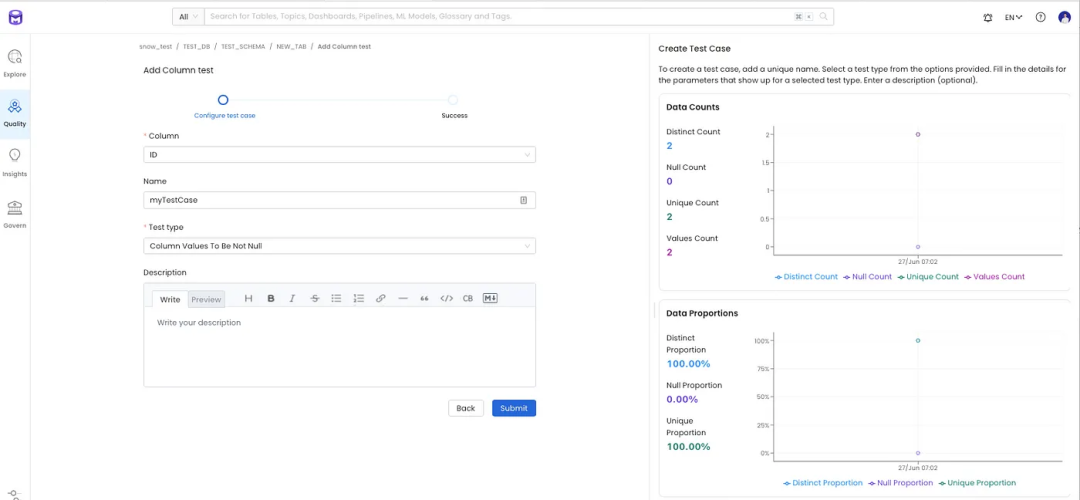Apply italic formatting in description toolbar
This screenshot has width=1080, height=500.
tap(292, 298)
